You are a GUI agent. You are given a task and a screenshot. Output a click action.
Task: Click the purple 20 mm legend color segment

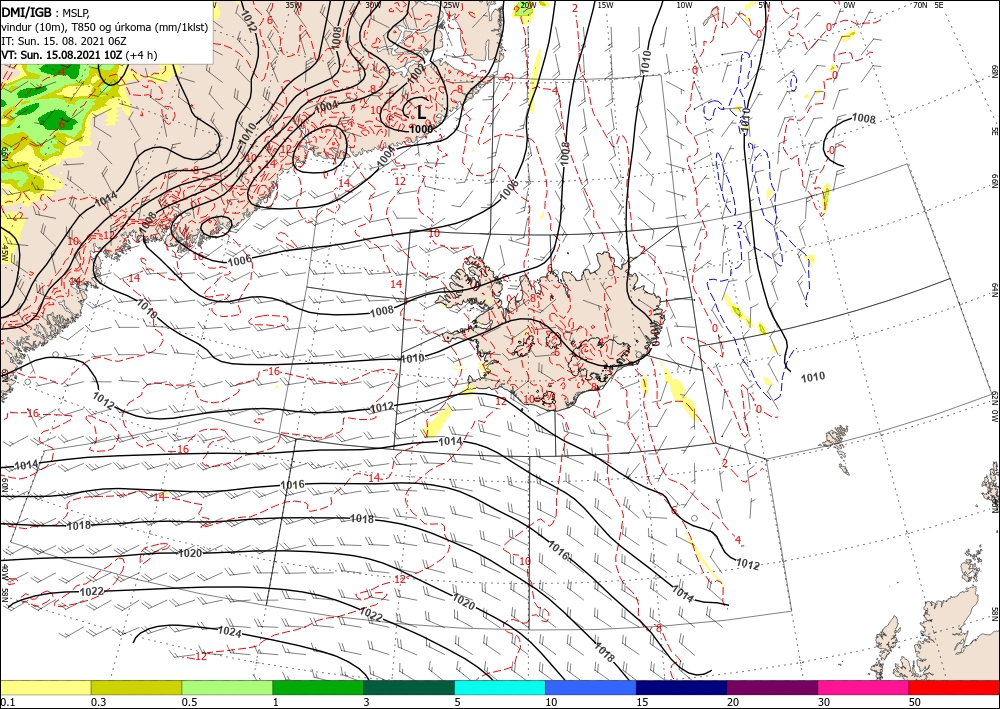[772, 687]
